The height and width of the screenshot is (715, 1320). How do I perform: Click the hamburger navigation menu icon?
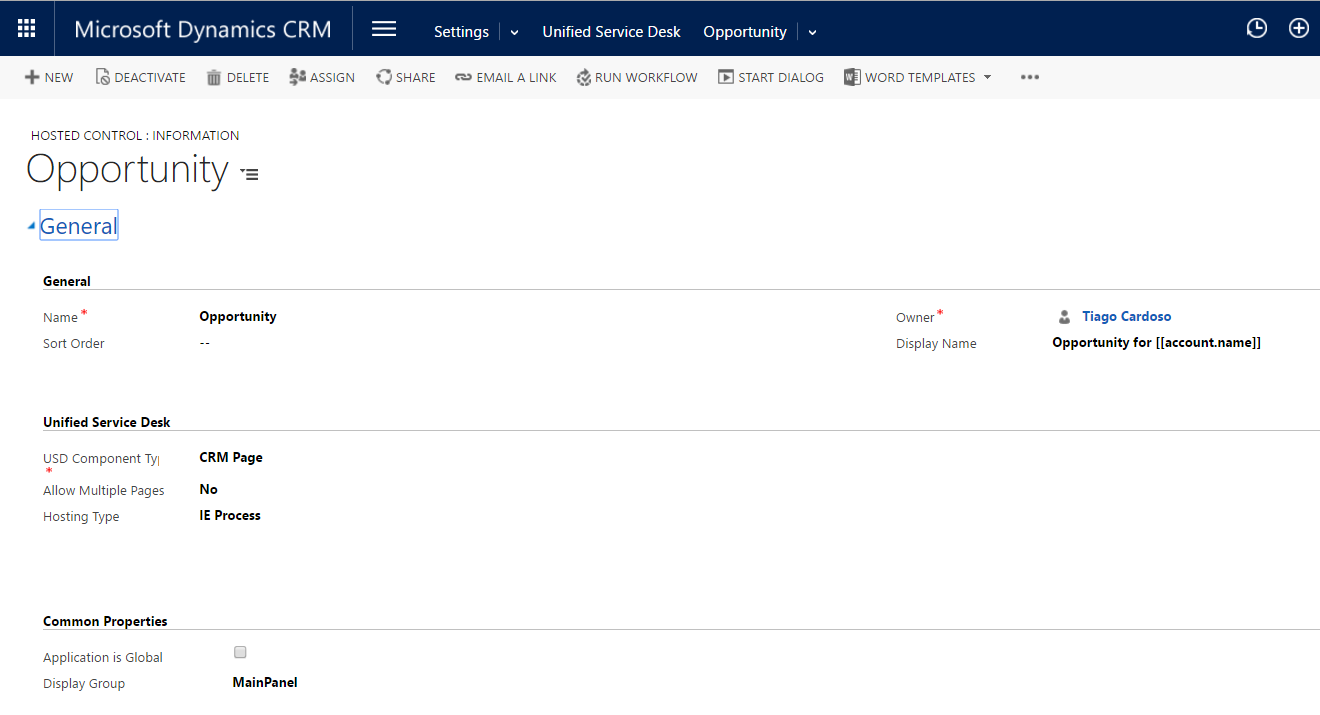(x=384, y=29)
